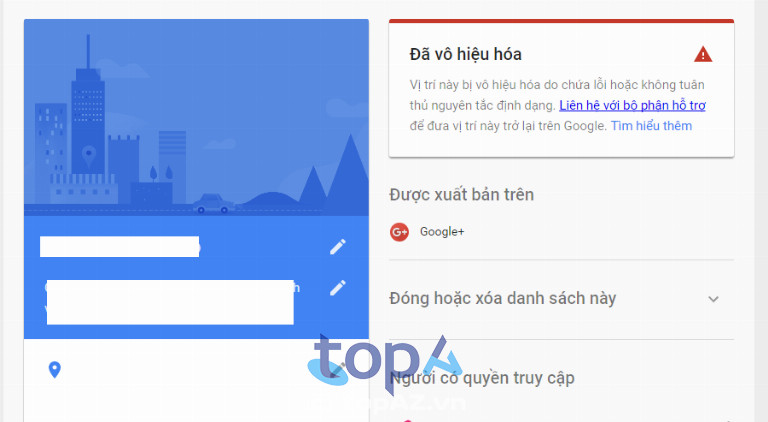This screenshot has width=768, height=422.
Task: Expand the chevron beside "Đóng hoặc xóa danh sách này"
Action: 714,299
